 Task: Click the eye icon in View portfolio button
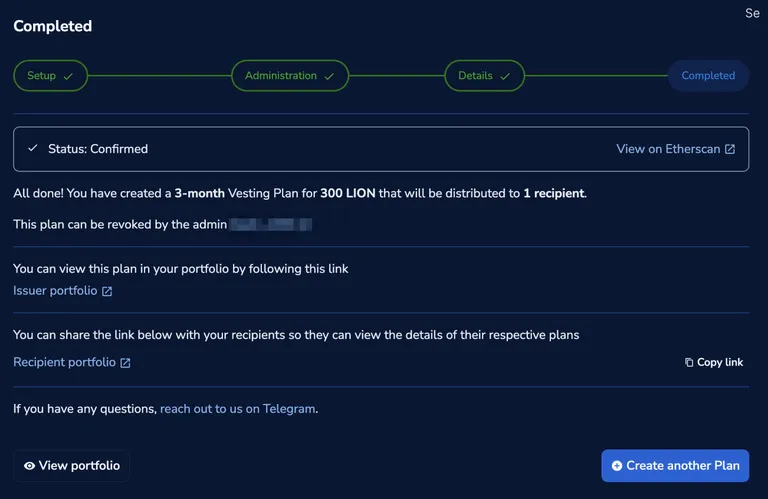pyautogui.click(x=29, y=466)
